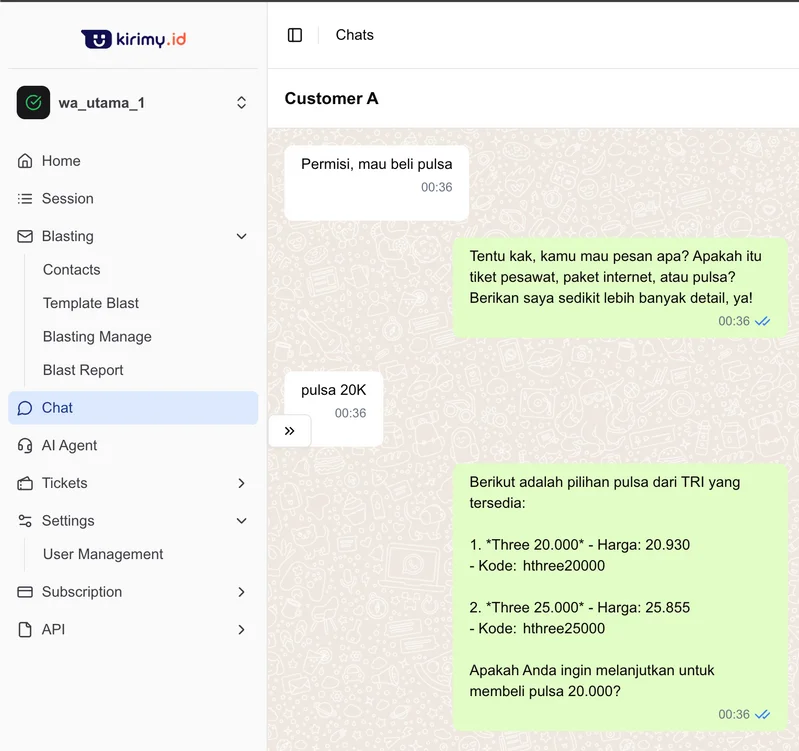This screenshot has width=799, height=751.
Task: Click the Blasting envelope icon
Action: (x=25, y=237)
